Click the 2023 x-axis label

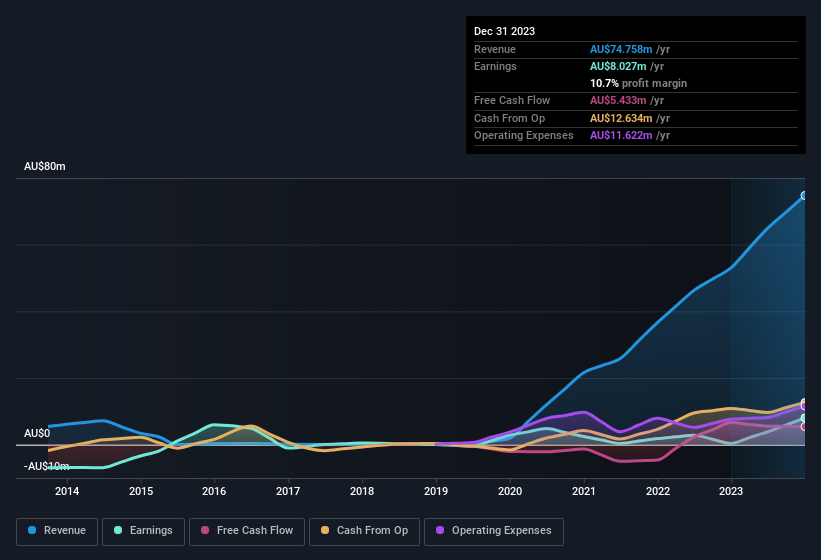pyautogui.click(x=731, y=491)
